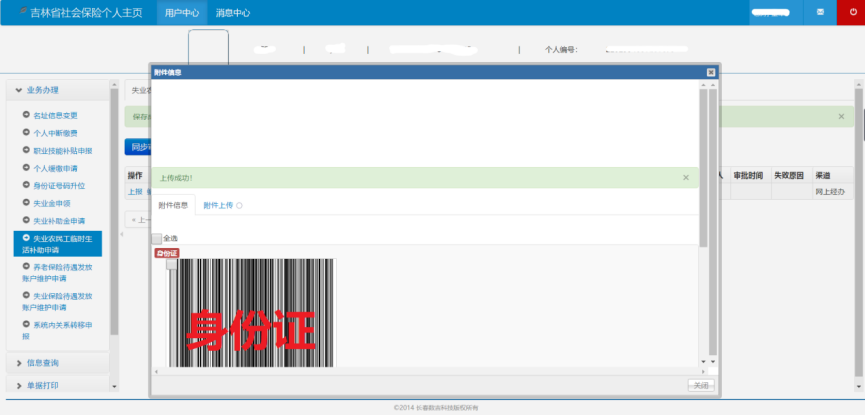Click the arrow icon beside 失业金申领

[26, 202]
